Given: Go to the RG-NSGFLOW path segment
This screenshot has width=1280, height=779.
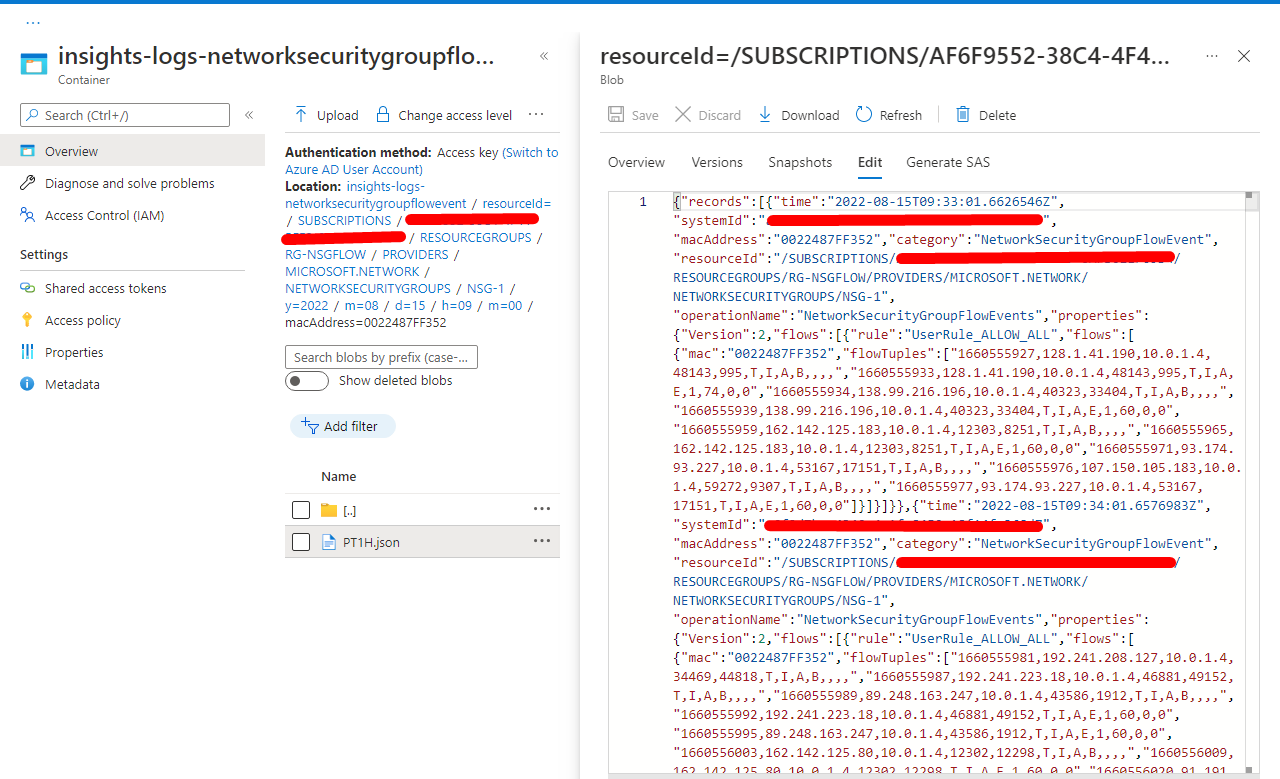Looking at the screenshot, I should (x=326, y=254).
